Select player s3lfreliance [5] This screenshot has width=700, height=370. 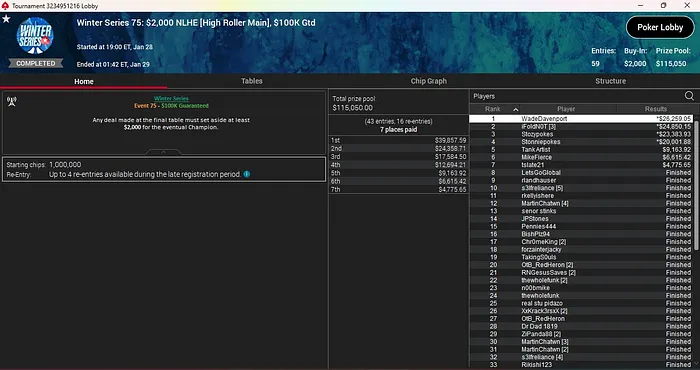click(x=581, y=188)
